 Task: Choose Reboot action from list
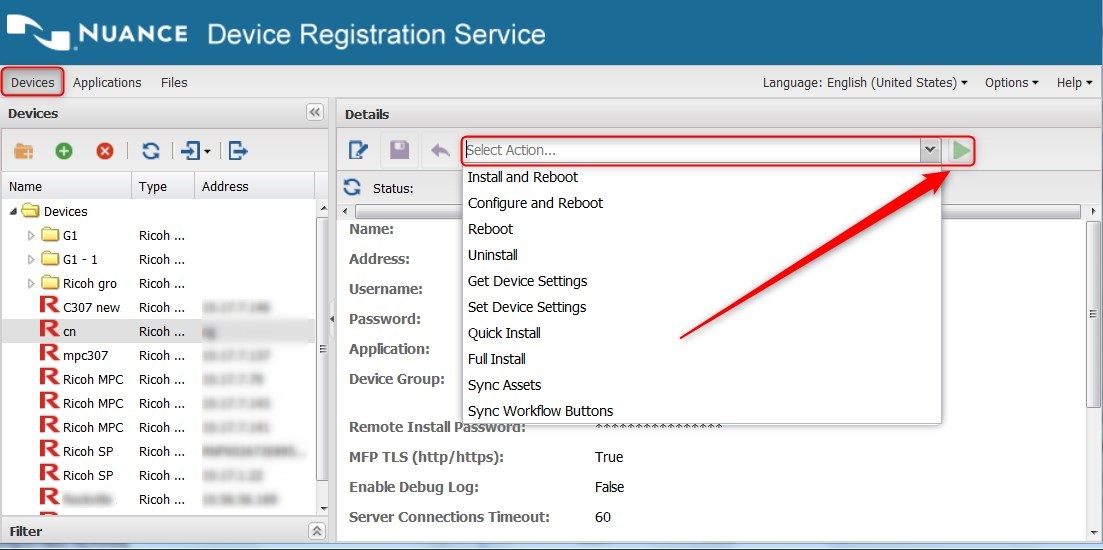point(490,229)
